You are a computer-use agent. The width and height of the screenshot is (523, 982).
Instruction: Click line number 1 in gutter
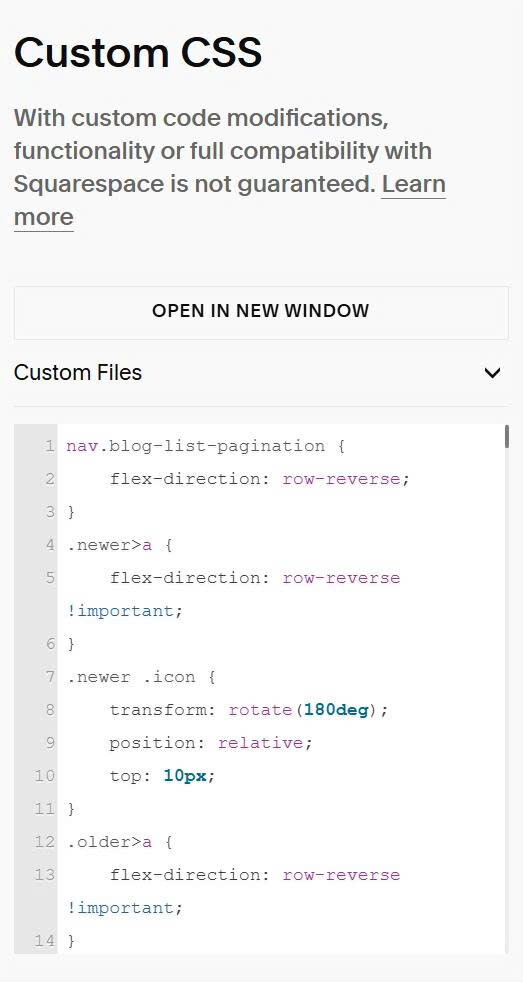[49, 447]
